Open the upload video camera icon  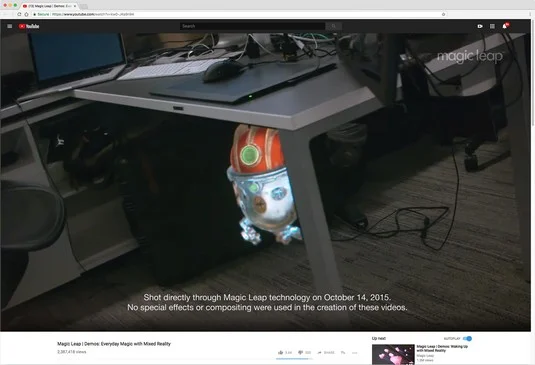480,26
